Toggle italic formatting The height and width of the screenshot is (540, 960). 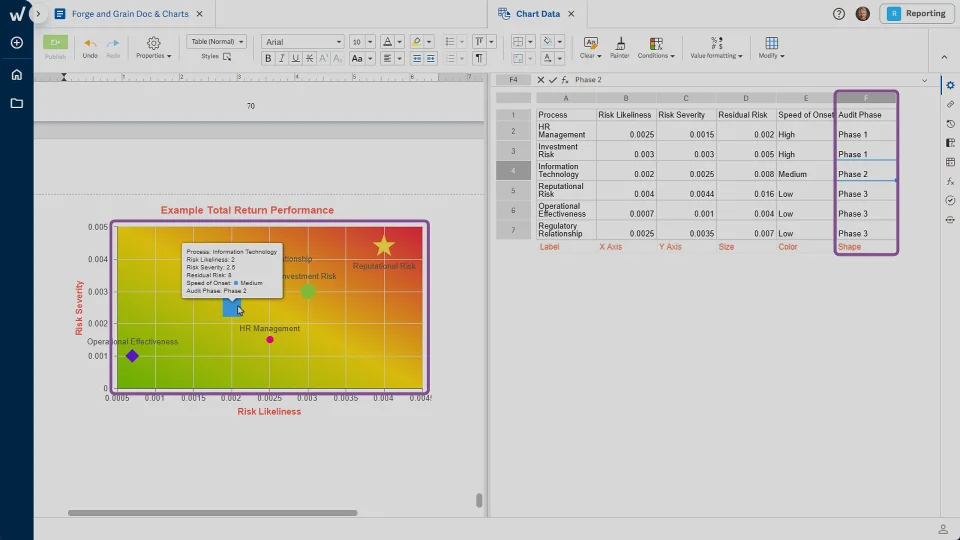click(282, 58)
